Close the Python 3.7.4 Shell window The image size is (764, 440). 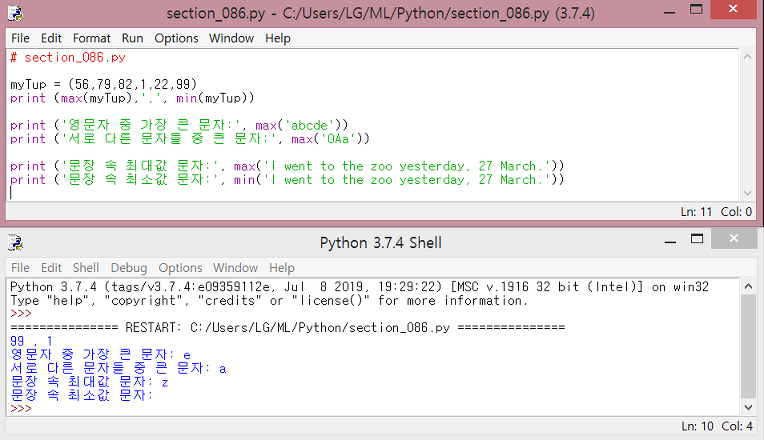[734, 238]
